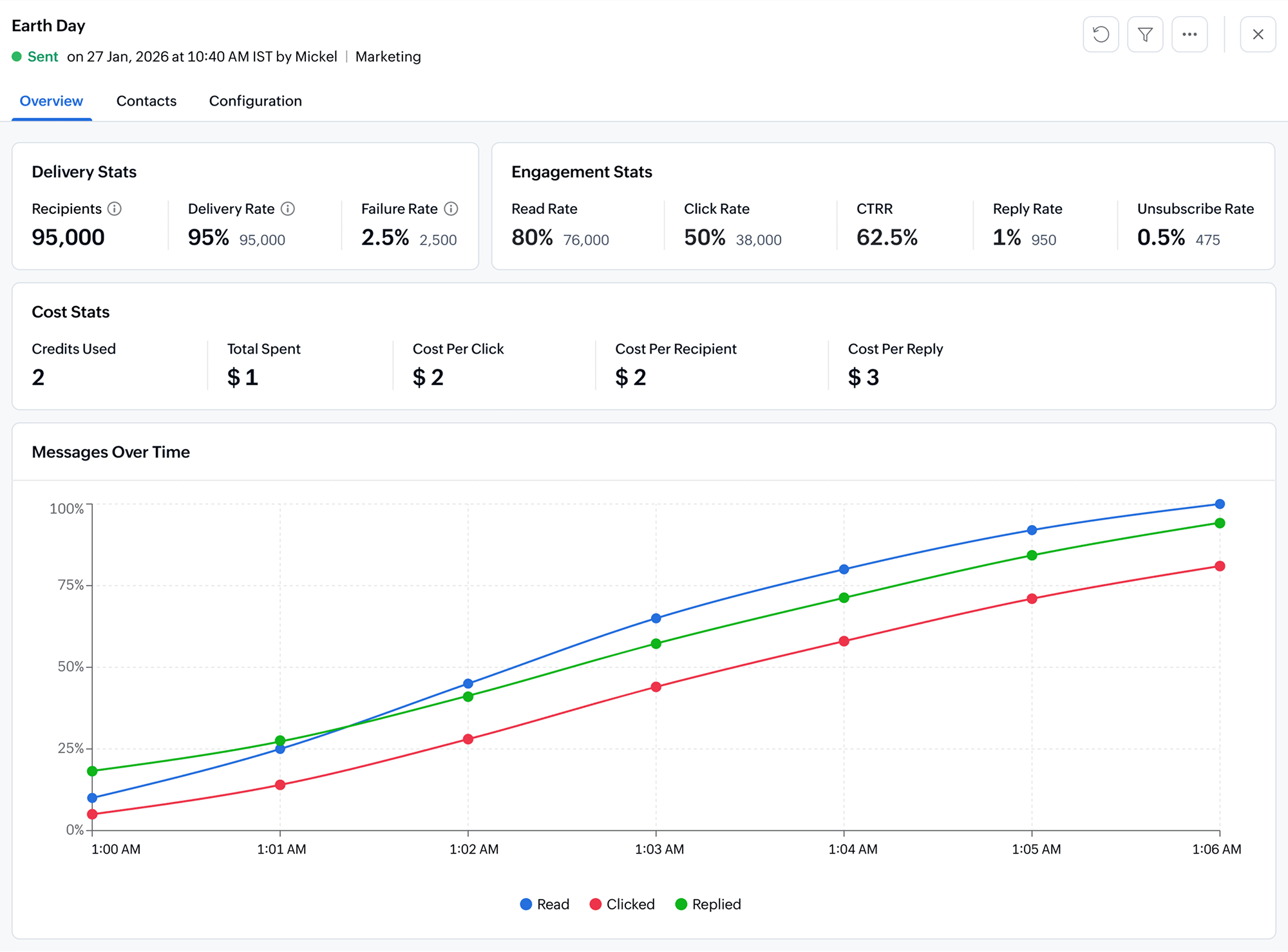
Task: Click the Delivery Rate info icon
Action: [x=288, y=209]
